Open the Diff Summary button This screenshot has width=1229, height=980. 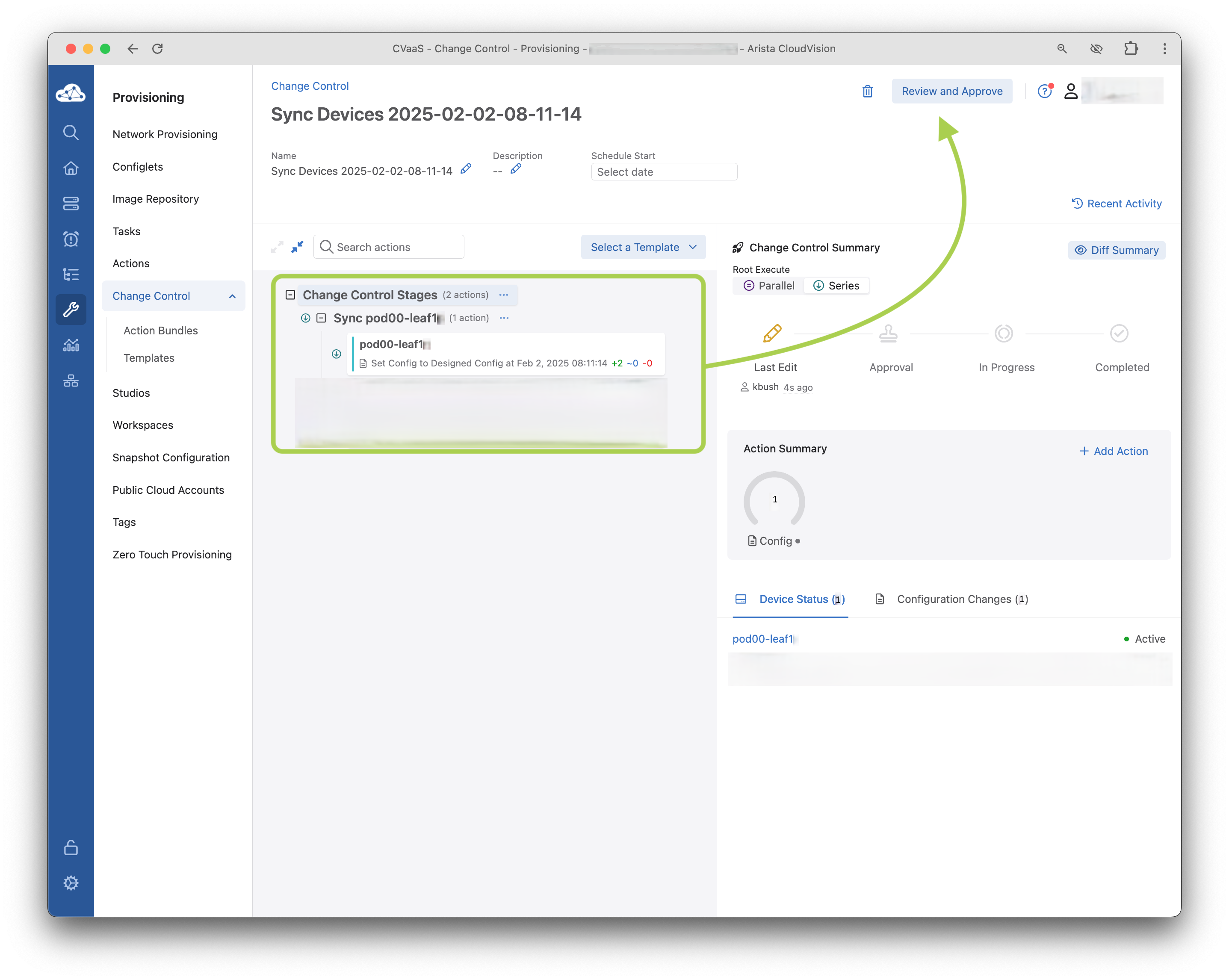pyautogui.click(x=1116, y=250)
